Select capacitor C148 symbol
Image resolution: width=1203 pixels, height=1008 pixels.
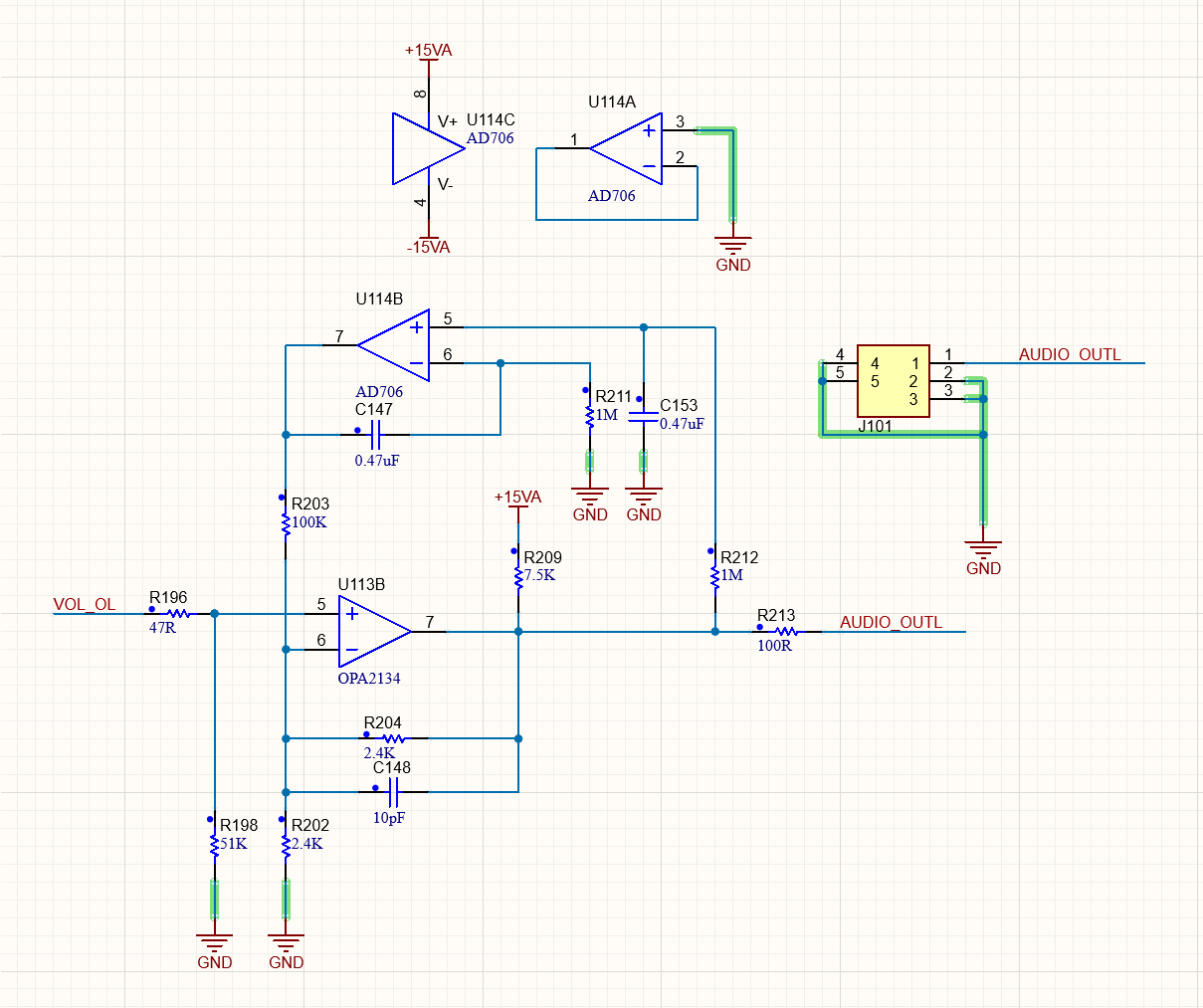[x=394, y=792]
